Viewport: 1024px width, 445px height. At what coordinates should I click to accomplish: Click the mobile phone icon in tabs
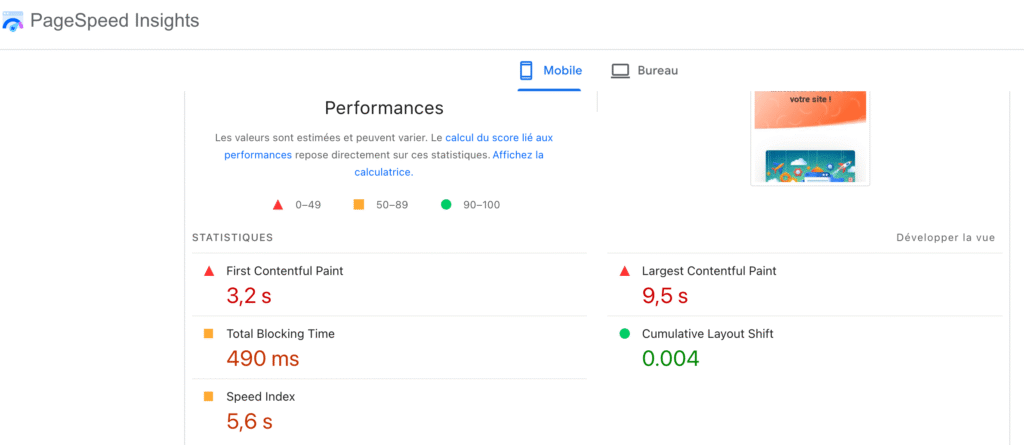[x=526, y=71]
